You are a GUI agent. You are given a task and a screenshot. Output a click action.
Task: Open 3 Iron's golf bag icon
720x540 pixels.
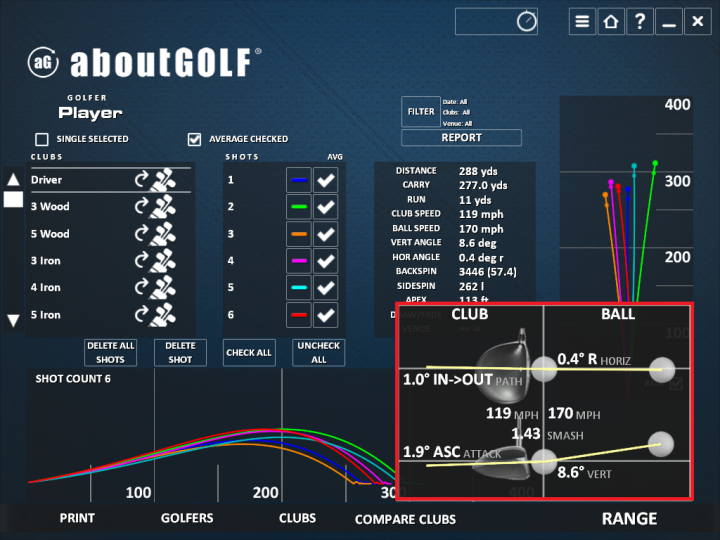(x=163, y=260)
